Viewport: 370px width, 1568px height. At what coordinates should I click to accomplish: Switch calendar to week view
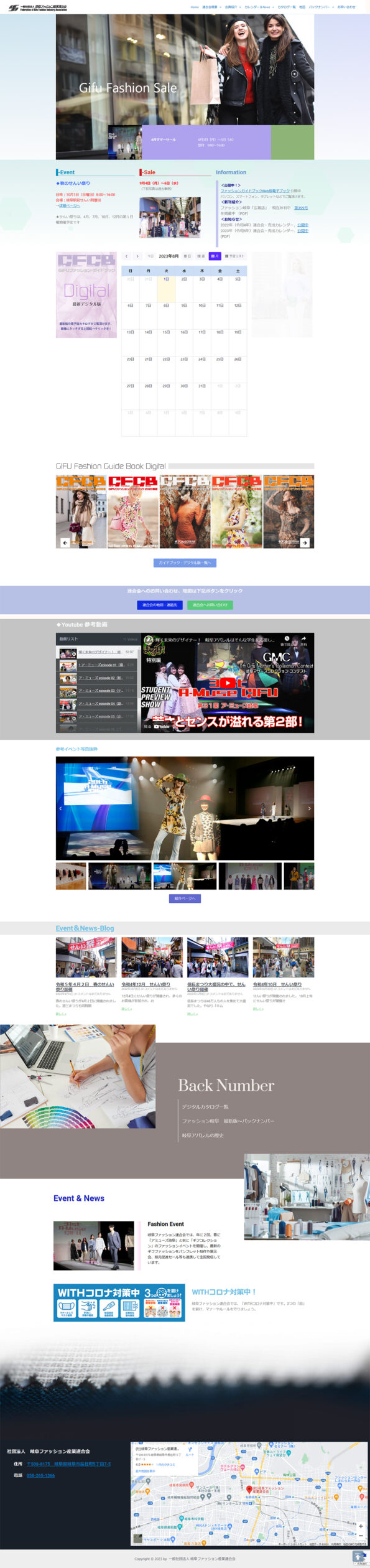201,256
